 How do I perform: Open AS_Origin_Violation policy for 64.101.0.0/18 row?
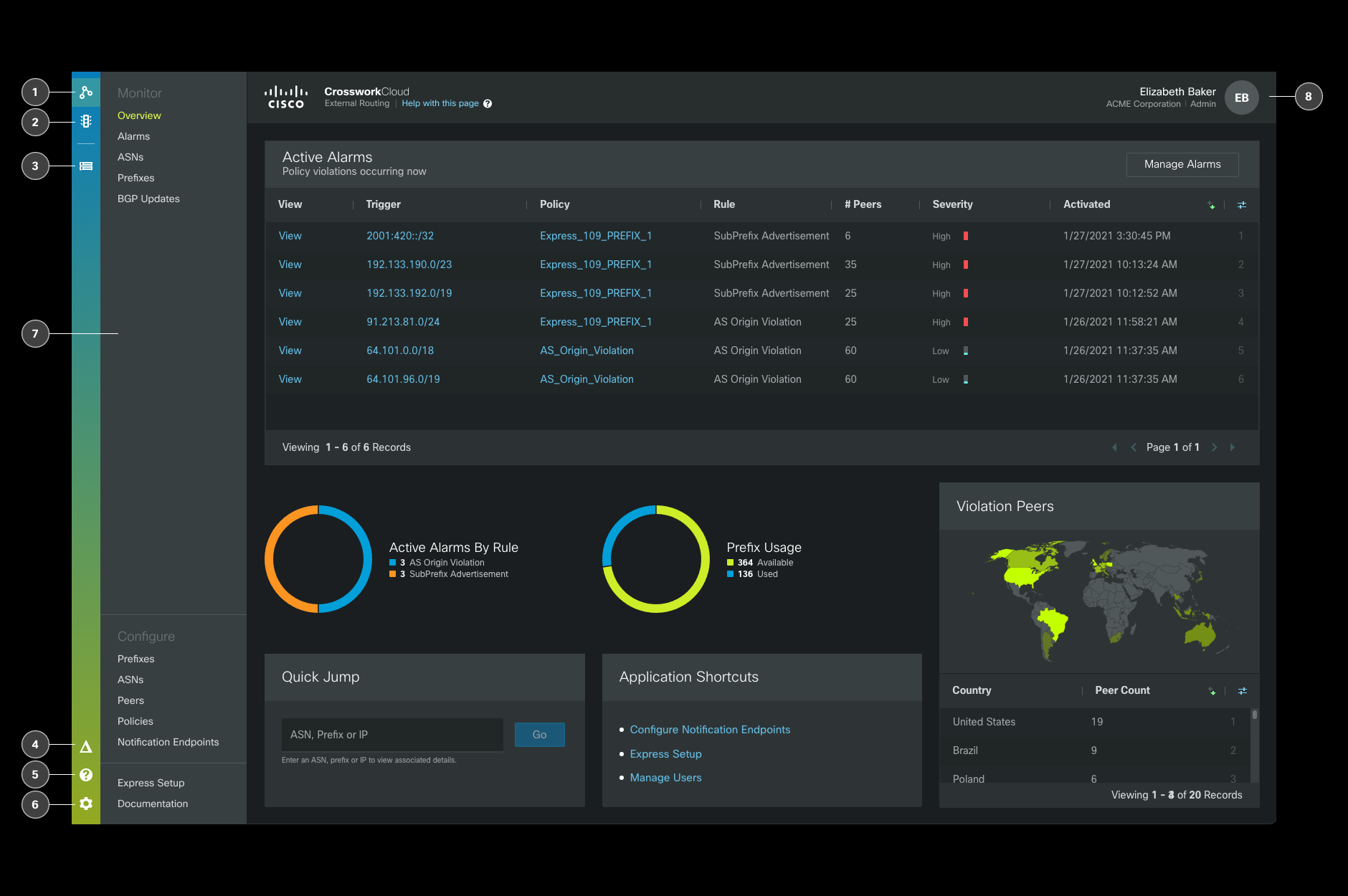coord(587,351)
